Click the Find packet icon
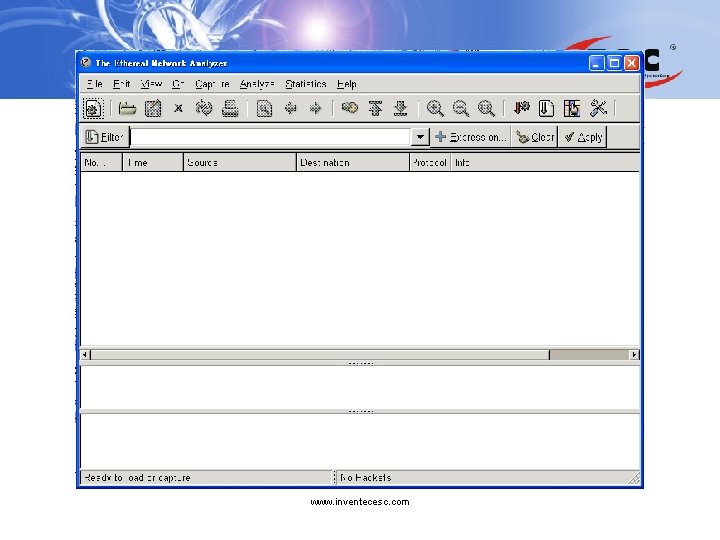The width and height of the screenshot is (720, 540). pyautogui.click(x=264, y=109)
